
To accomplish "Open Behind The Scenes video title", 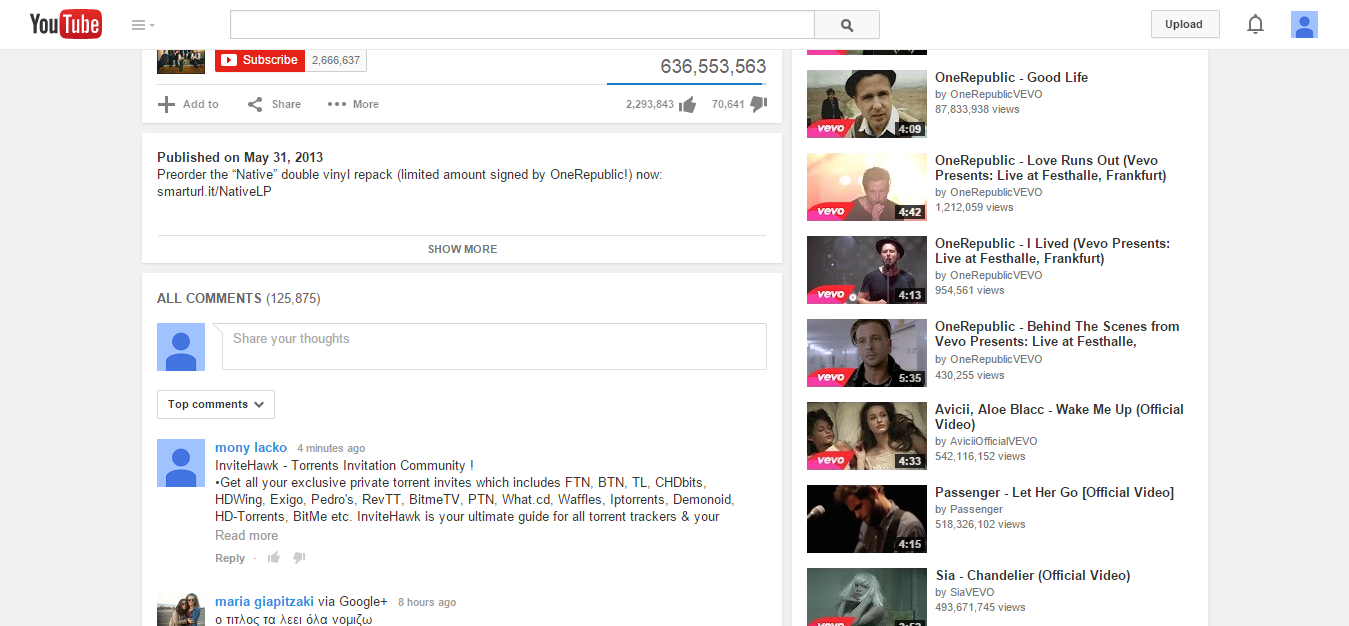I will pos(1057,334).
